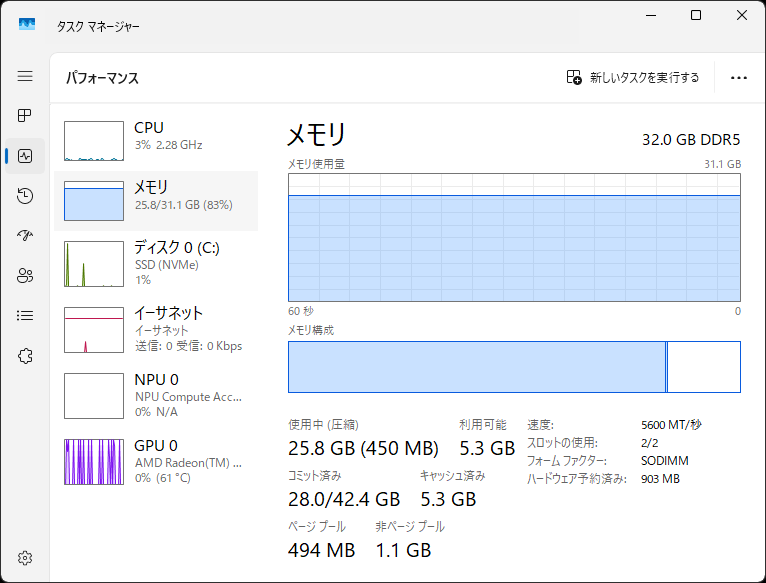766x583 pixels.
Task: Click the disk activity mini graph thumbnail
Action: click(94, 264)
